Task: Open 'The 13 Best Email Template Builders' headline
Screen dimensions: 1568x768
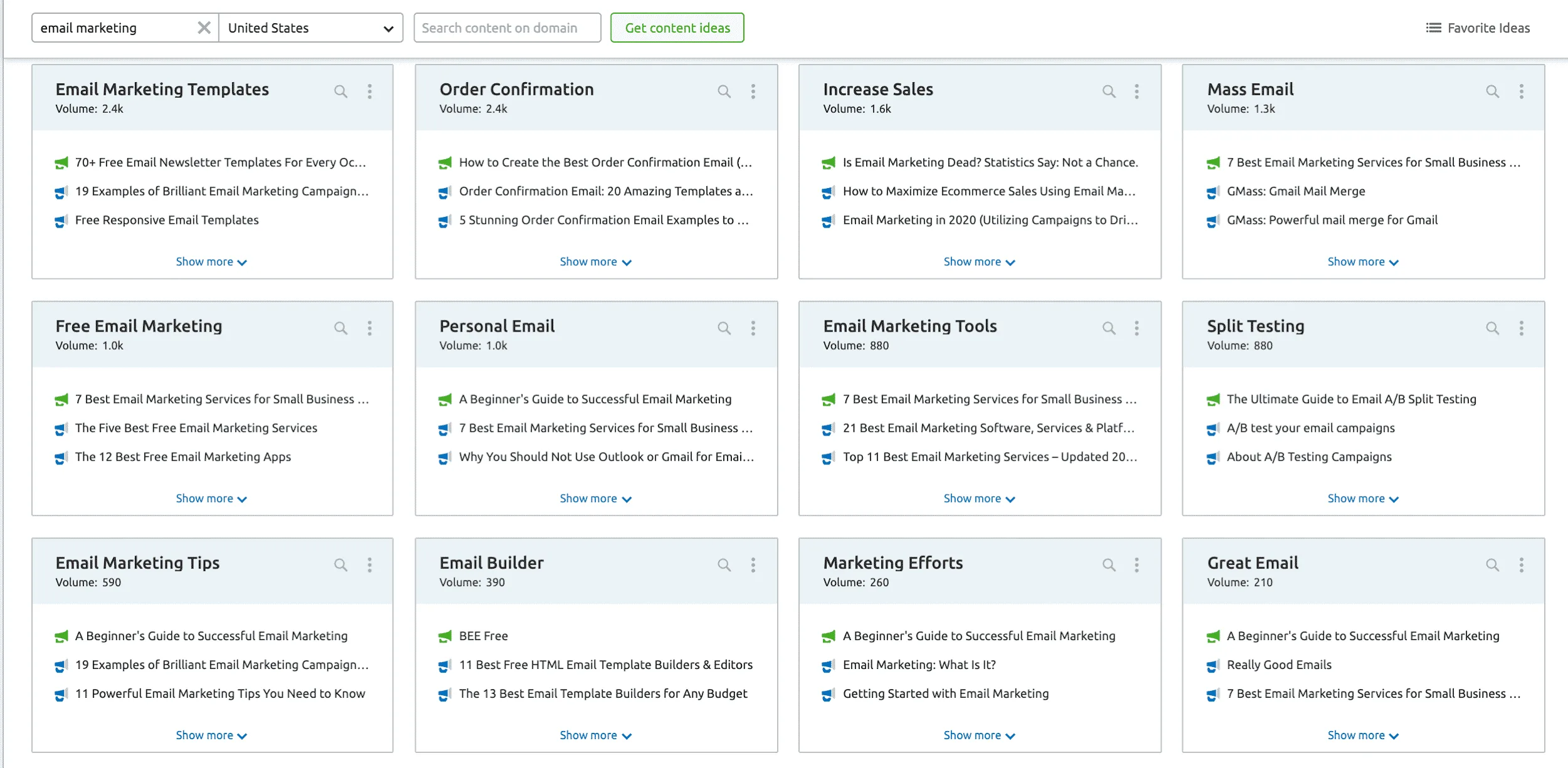Action: pyautogui.click(x=603, y=693)
